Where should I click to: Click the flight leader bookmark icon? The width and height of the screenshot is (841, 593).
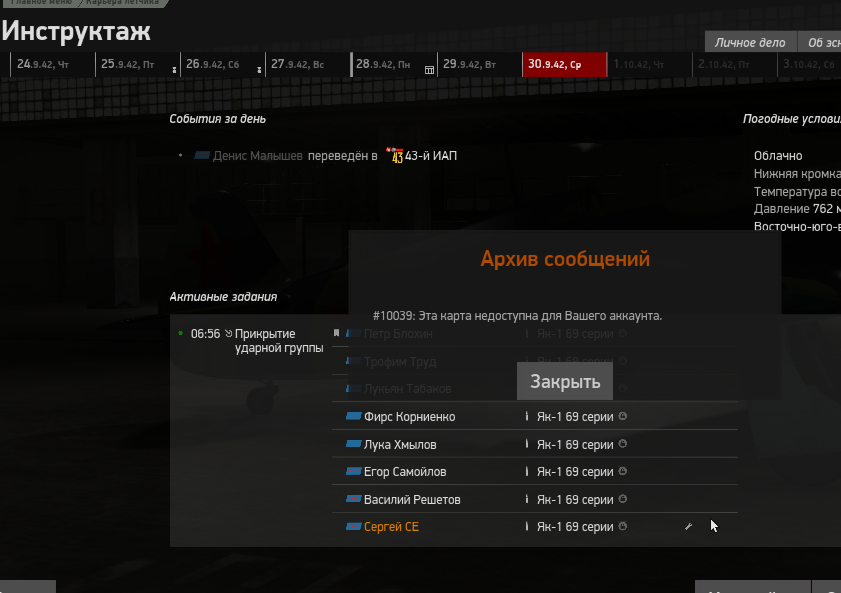click(336, 333)
